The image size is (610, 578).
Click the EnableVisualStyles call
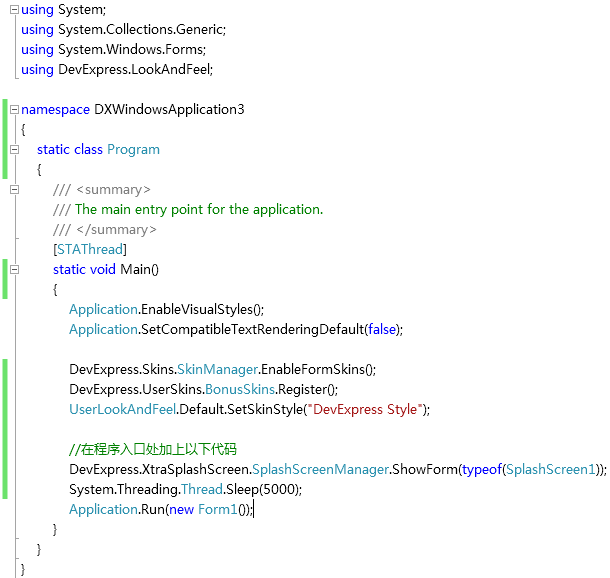pyautogui.click(x=202, y=310)
